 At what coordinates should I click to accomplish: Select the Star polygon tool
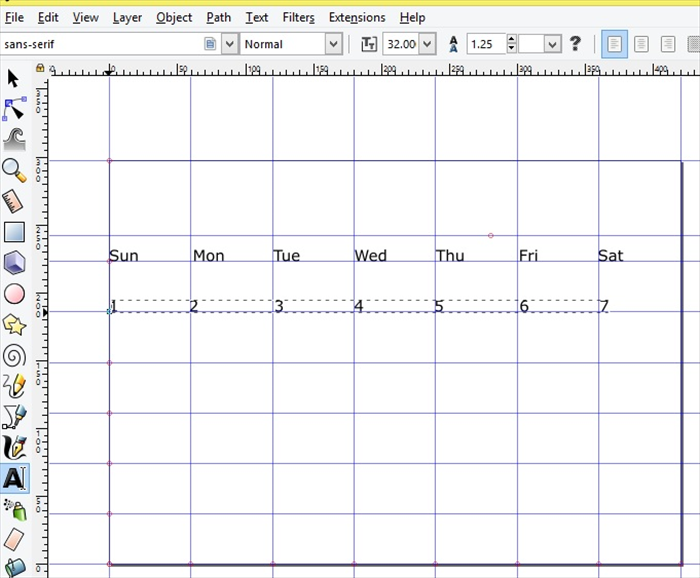pyautogui.click(x=14, y=325)
